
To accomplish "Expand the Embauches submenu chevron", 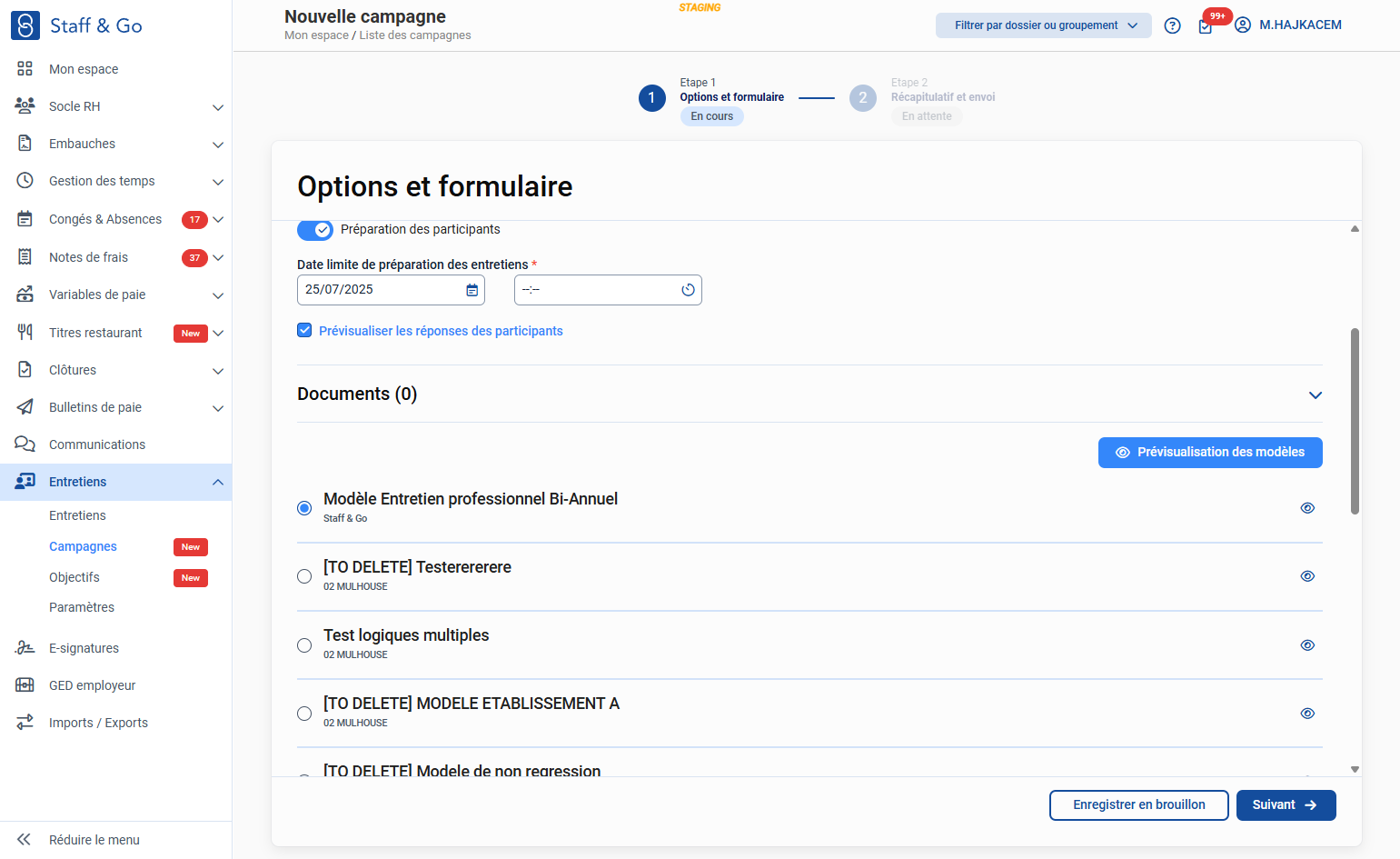I will pos(218,145).
